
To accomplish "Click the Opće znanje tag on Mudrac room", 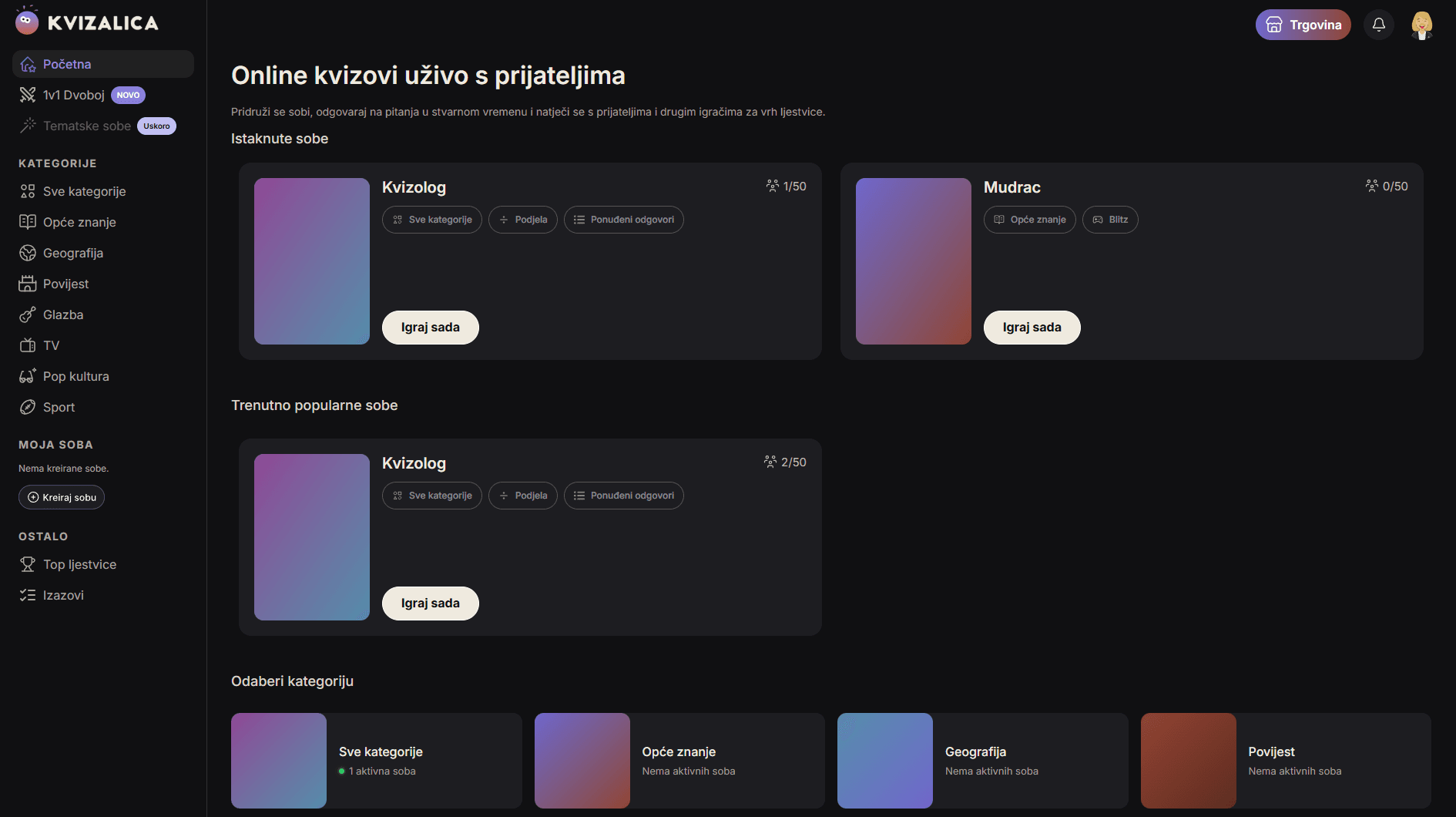I will pos(1030,220).
